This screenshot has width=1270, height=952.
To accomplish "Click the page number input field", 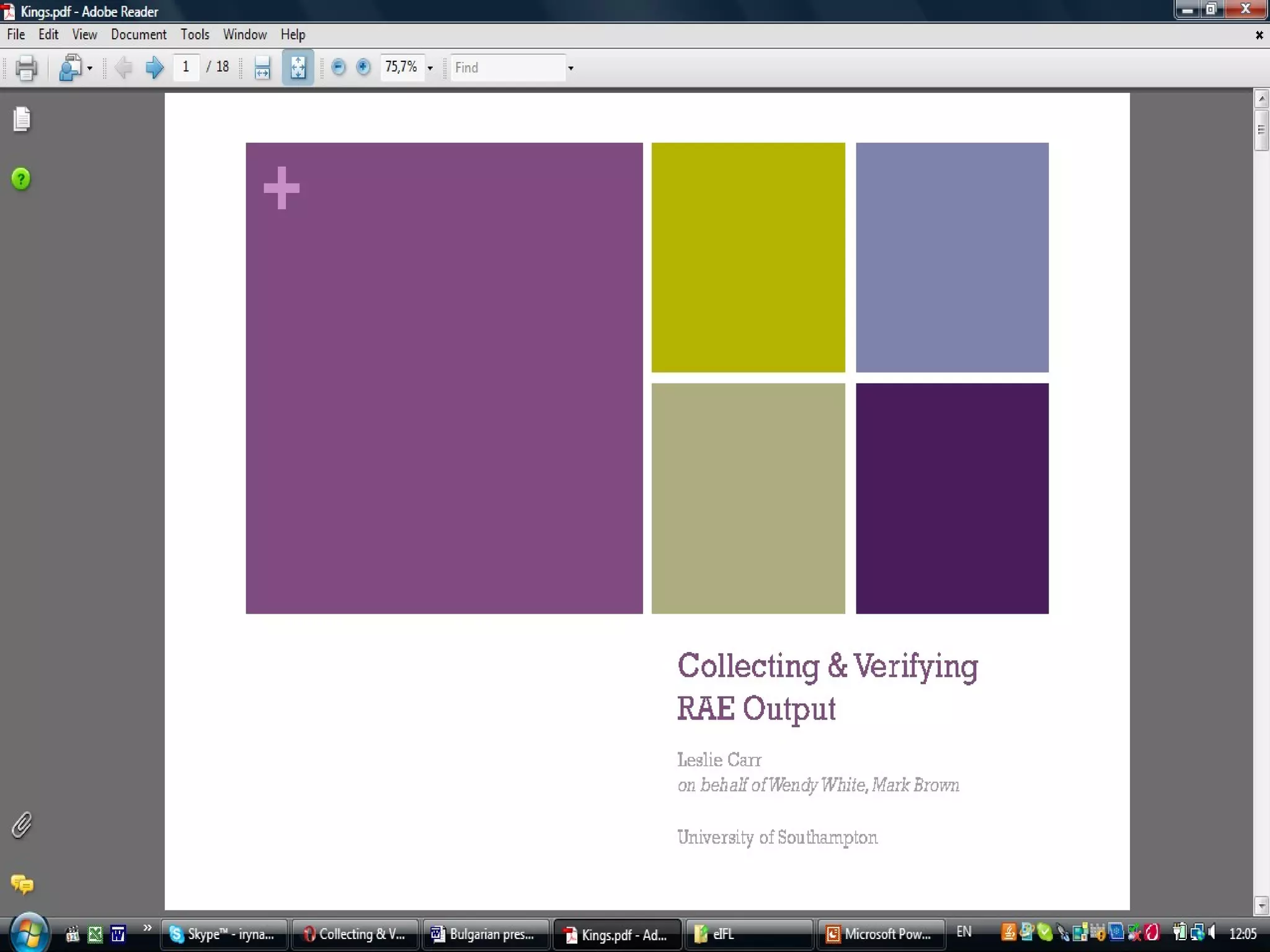I will click(x=186, y=67).
